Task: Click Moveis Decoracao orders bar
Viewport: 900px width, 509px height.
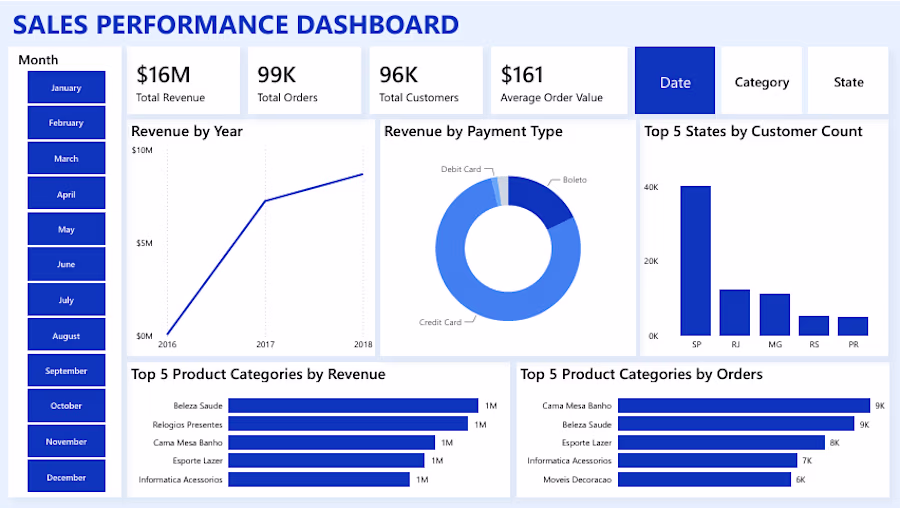Action: pyautogui.click(x=704, y=479)
